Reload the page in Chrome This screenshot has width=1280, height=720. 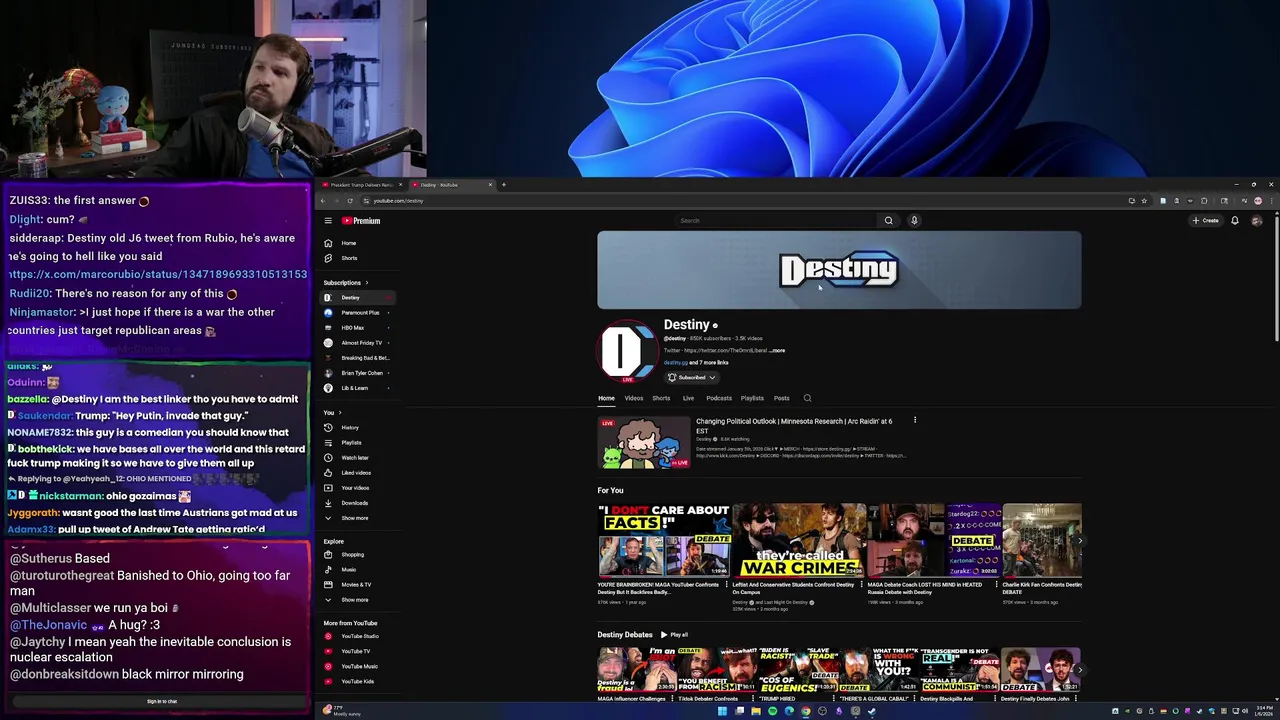pyautogui.click(x=351, y=201)
